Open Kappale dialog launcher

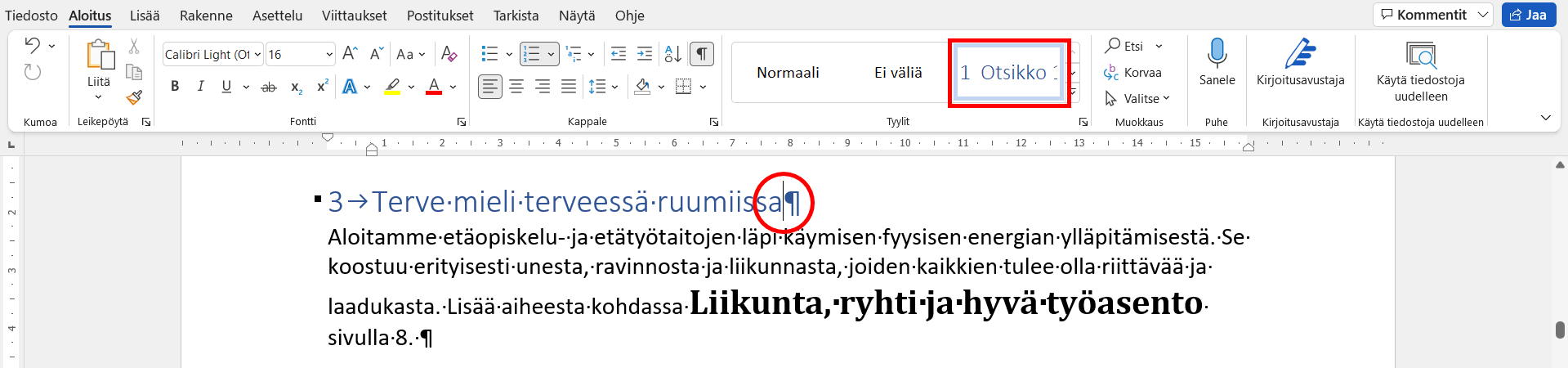714,122
